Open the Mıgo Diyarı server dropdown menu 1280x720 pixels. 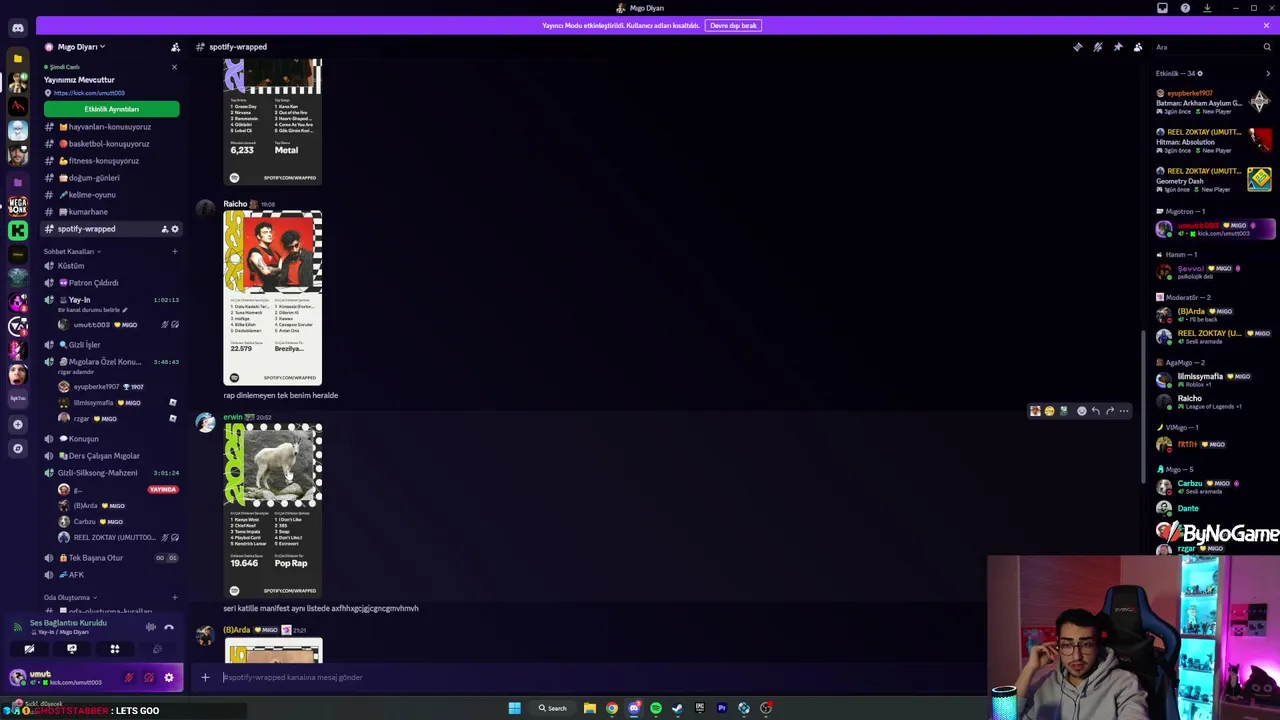[81, 47]
